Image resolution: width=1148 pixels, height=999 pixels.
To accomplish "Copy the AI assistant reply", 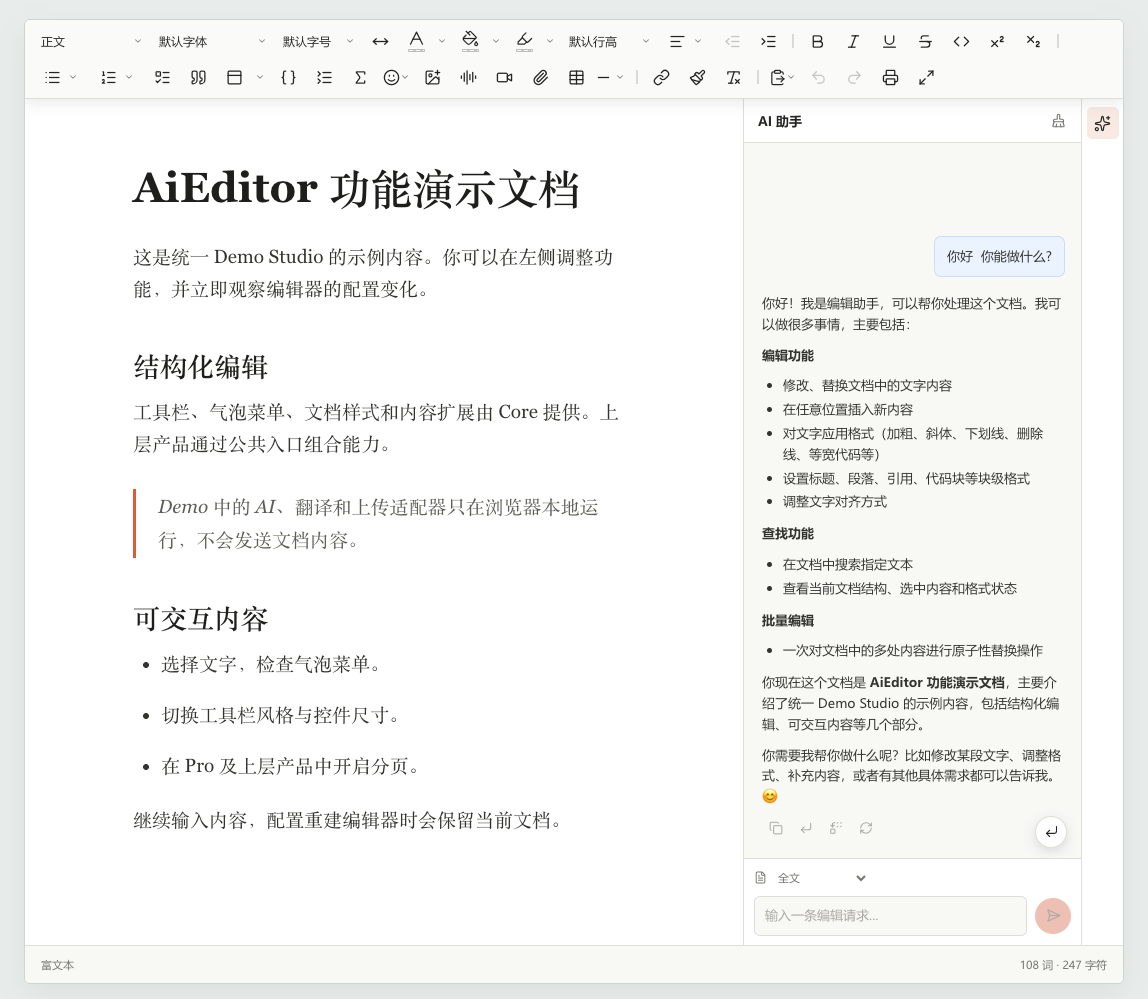I will pyautogui.click(x=776, y=828).
